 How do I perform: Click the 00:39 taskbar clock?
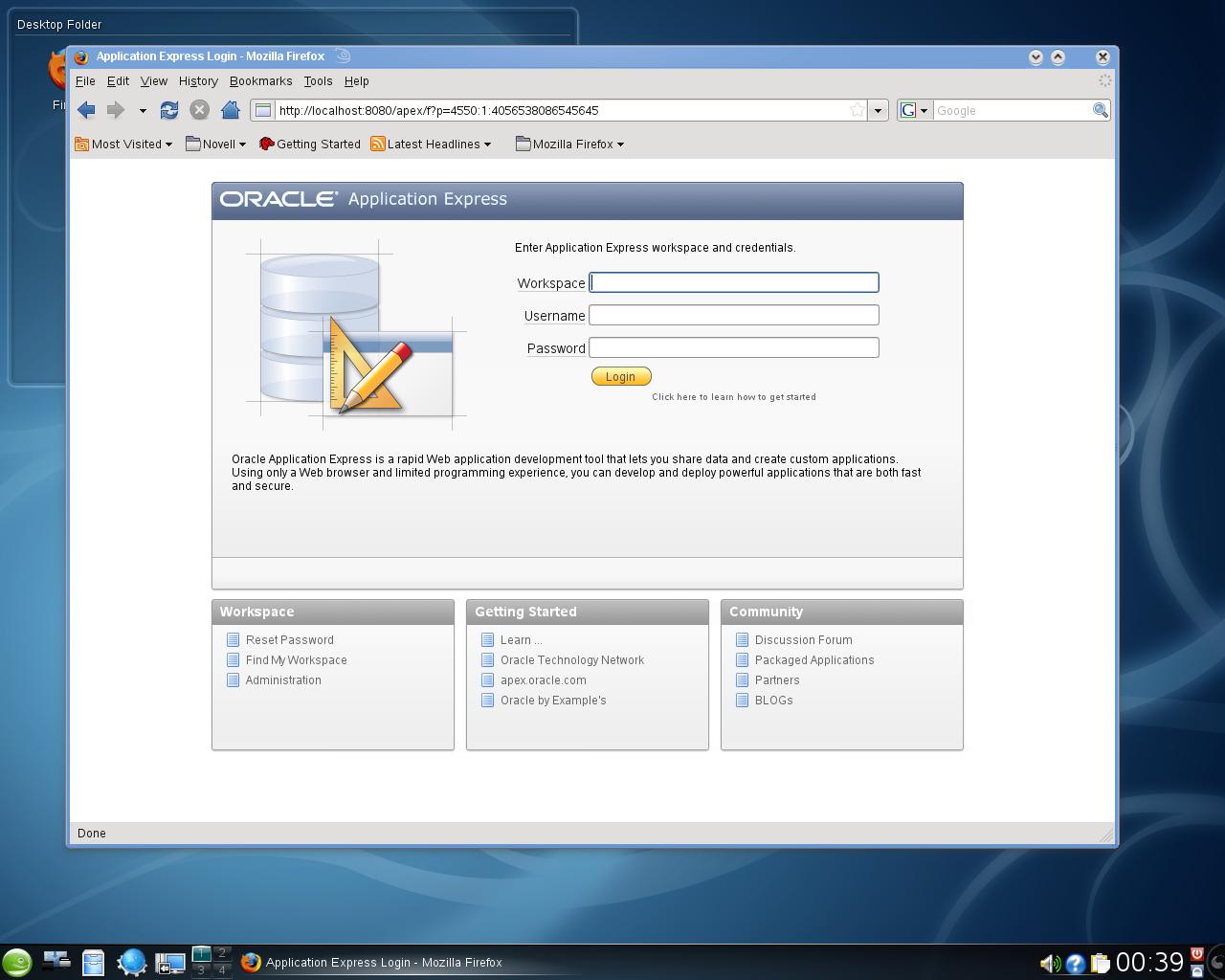(x=1150, y=962)
